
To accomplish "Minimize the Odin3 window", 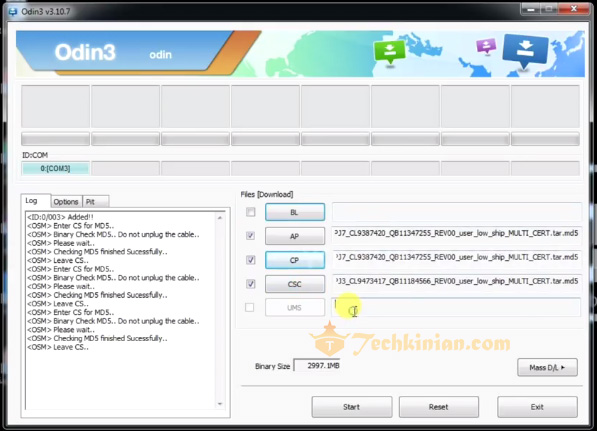I will click(x=531, y=9).
